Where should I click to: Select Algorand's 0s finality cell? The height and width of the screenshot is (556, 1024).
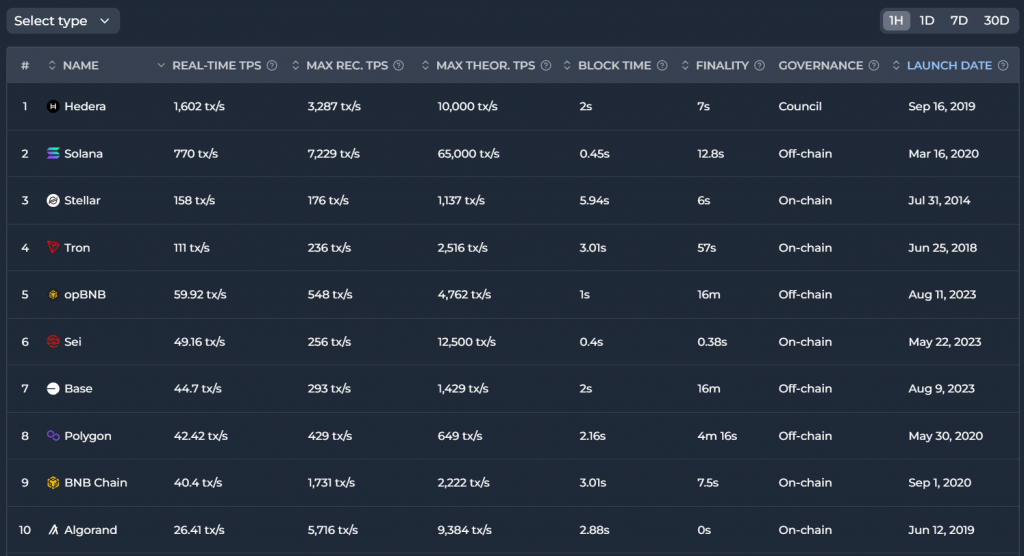point(704,530)
